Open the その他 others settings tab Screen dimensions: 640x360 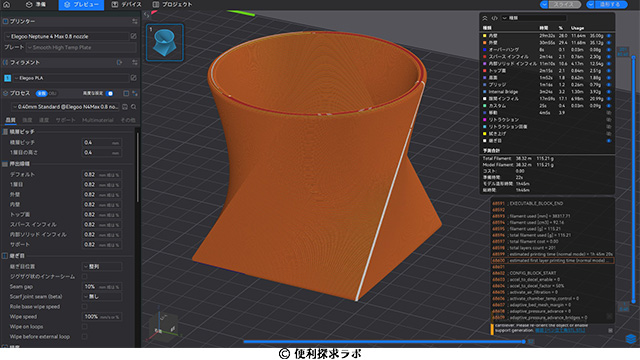click(128, 120)
